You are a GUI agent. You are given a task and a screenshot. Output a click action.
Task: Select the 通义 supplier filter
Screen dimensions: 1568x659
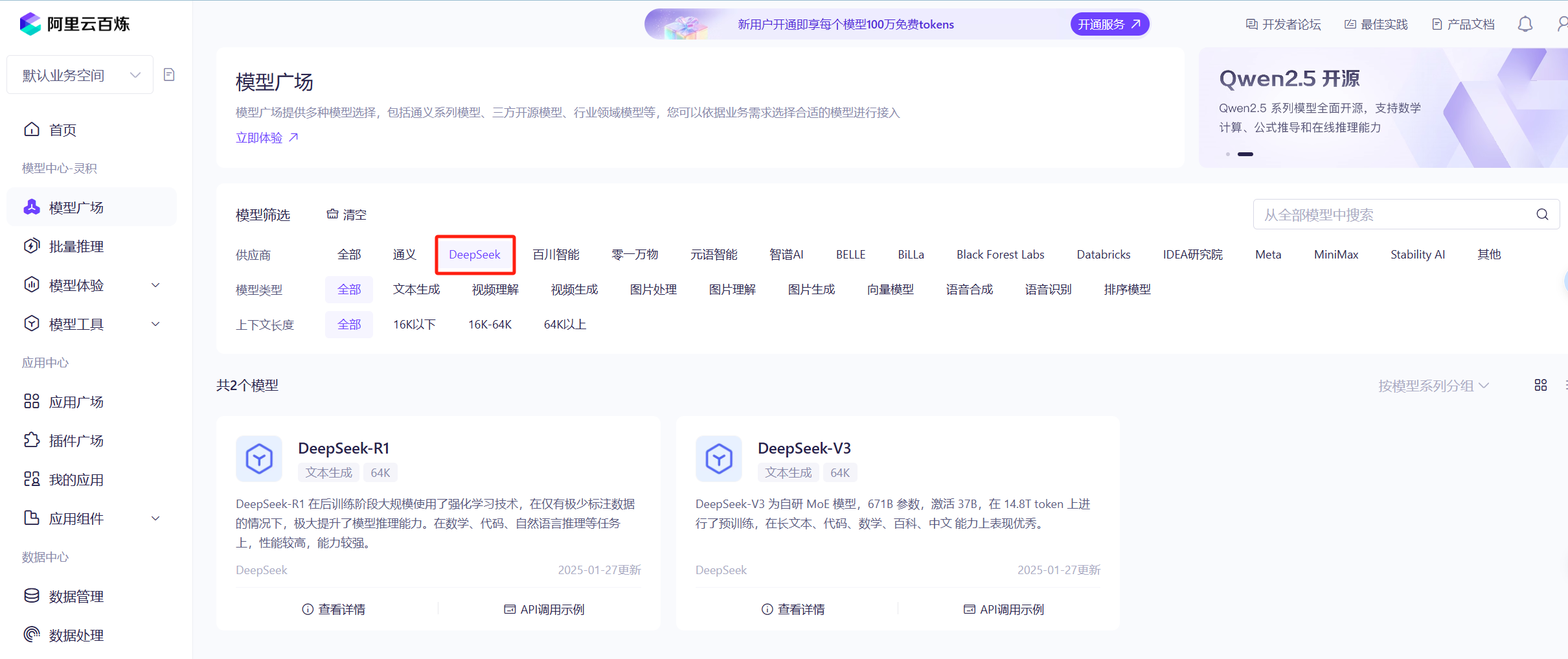(405, 255)
